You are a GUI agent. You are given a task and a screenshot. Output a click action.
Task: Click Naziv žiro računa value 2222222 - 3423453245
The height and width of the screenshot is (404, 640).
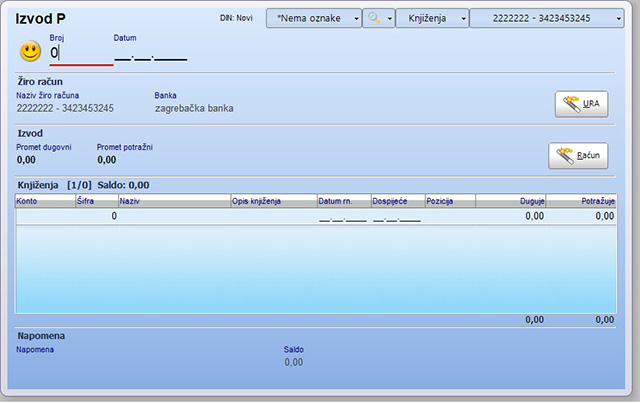click(65, 108)
